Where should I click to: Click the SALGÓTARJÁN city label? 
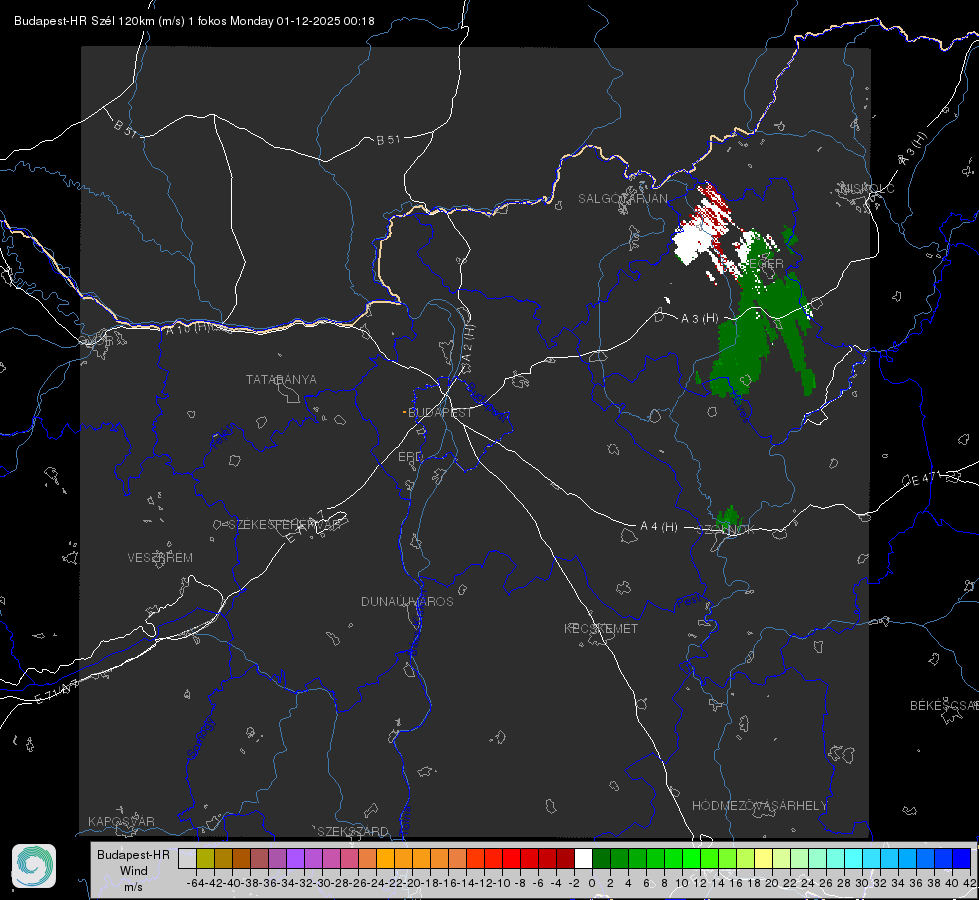coord(622,199)
